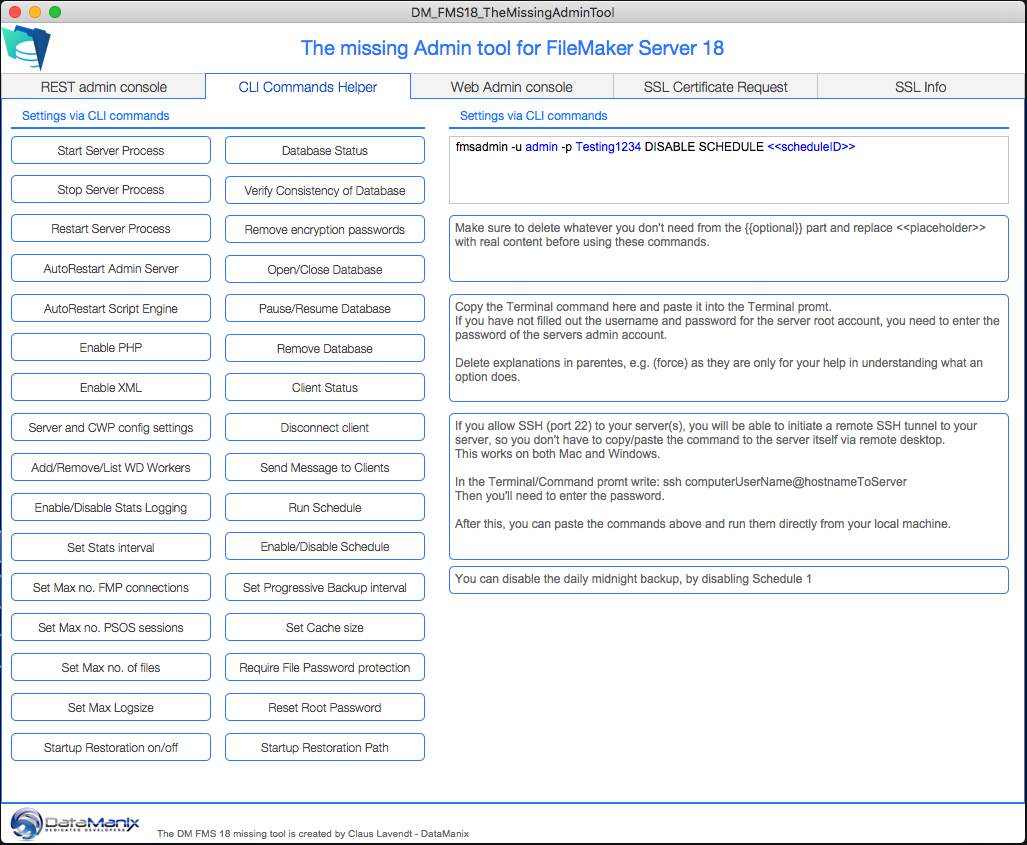This screenshot has height=845, width=1027.
Task: Click the Set Stats interval button
Action: (x=111, y=548)
